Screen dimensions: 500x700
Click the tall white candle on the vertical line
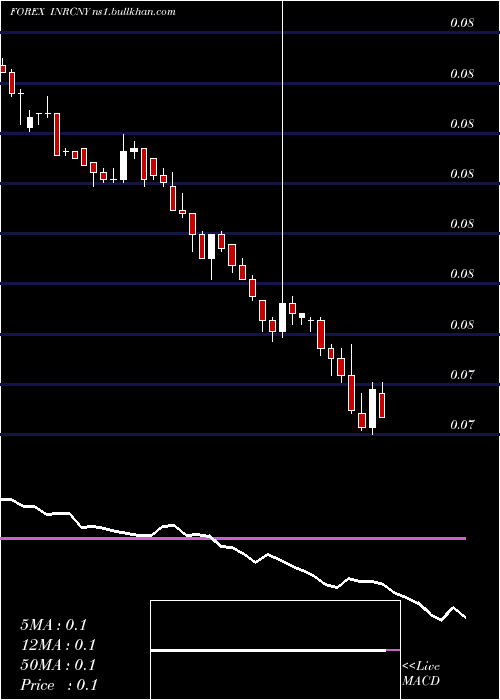282,317
